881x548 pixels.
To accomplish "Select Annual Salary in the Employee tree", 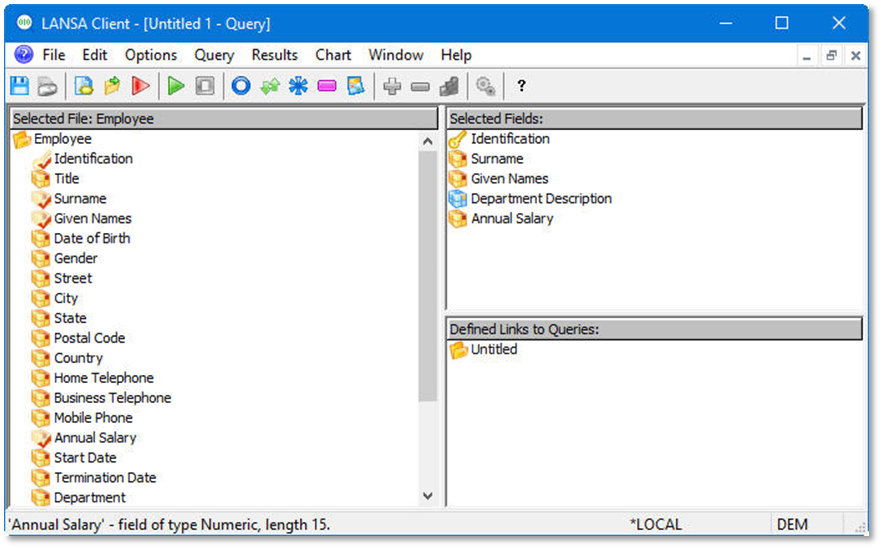I will (95, 438).
